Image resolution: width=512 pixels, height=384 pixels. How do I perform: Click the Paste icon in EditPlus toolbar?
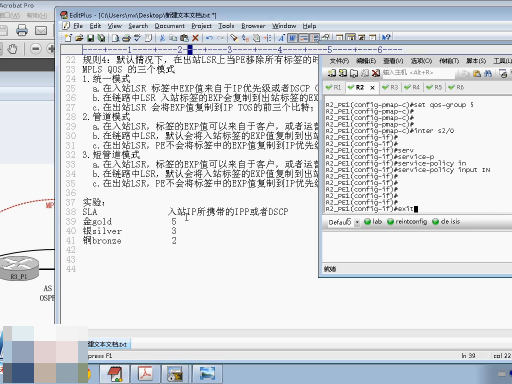(x=184, y=38)
